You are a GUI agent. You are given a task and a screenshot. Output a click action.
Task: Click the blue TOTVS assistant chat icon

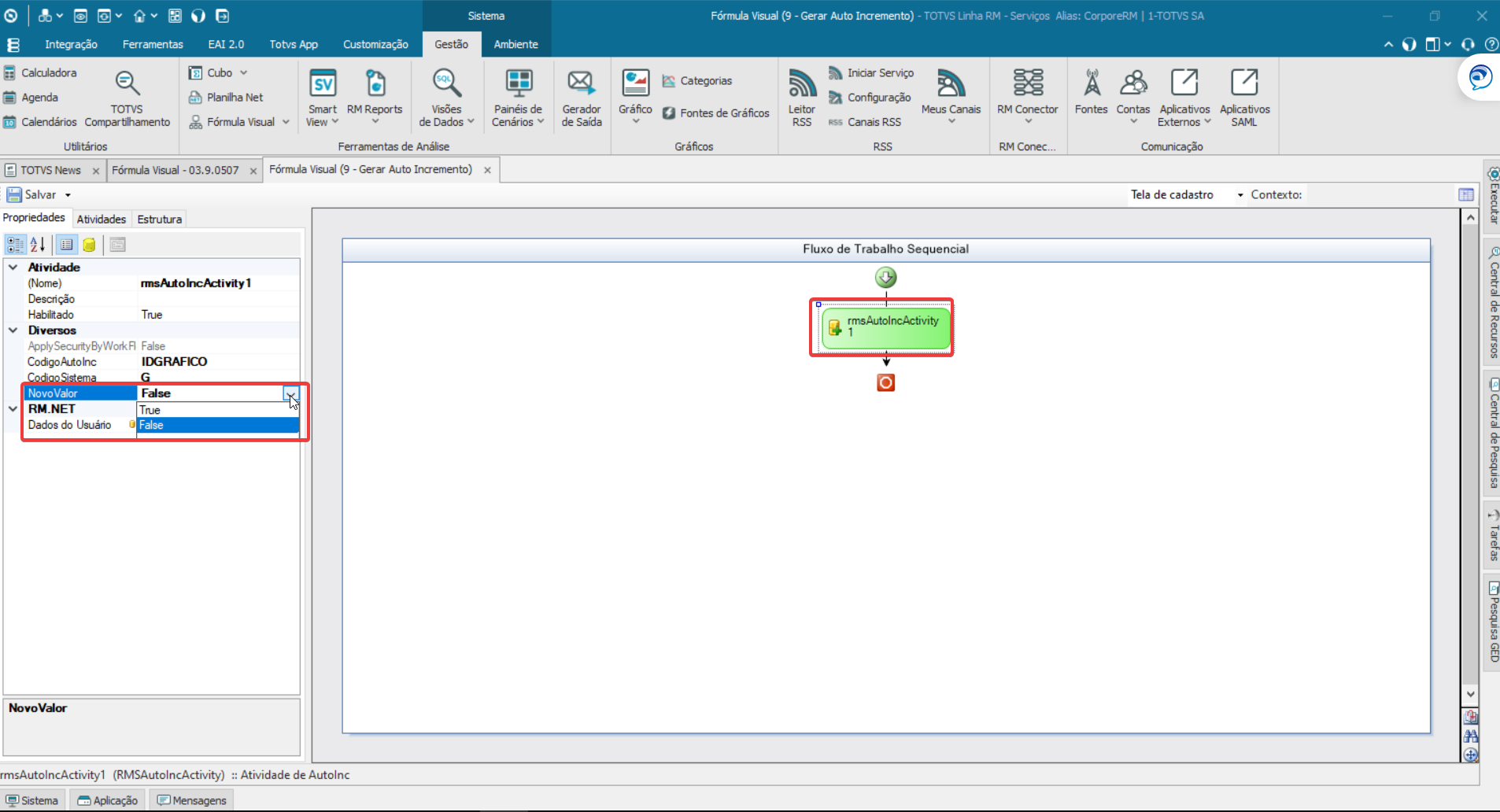[x=1480, y=78]
